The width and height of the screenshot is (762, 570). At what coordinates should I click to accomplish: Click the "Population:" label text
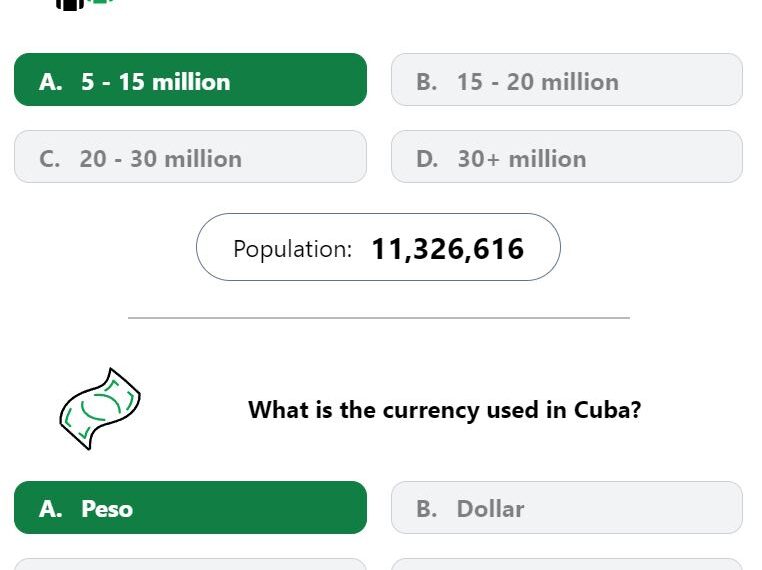point(293,249)
